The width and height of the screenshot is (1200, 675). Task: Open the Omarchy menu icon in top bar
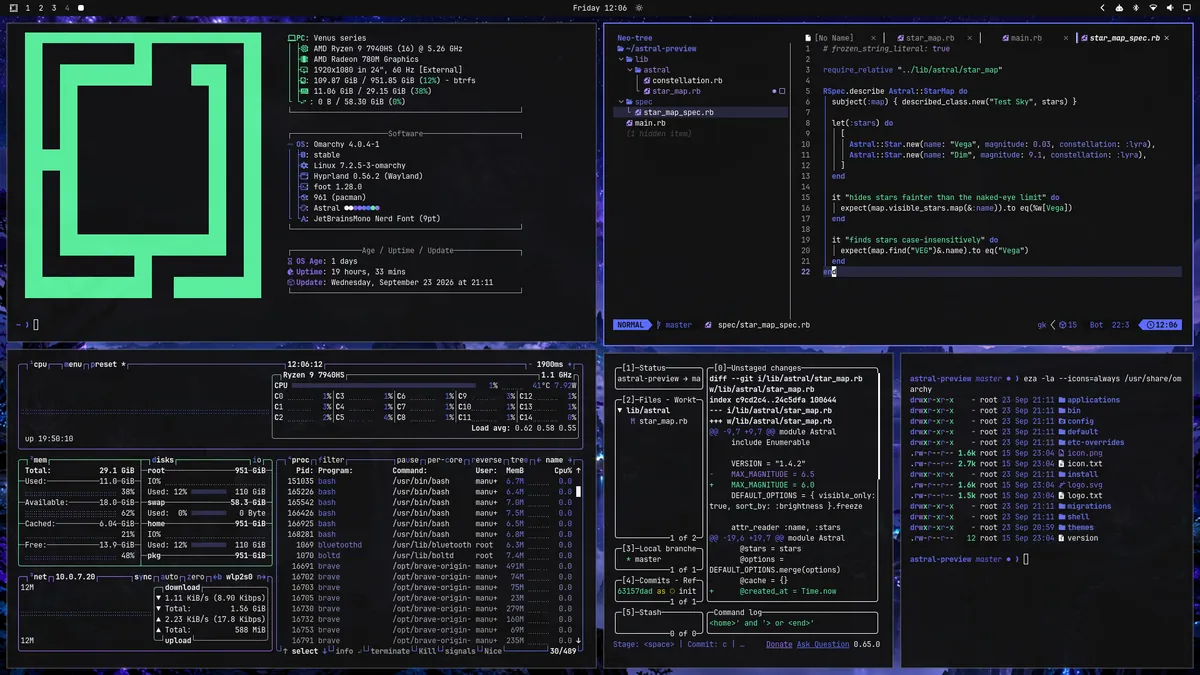click(x=12, y=8)
